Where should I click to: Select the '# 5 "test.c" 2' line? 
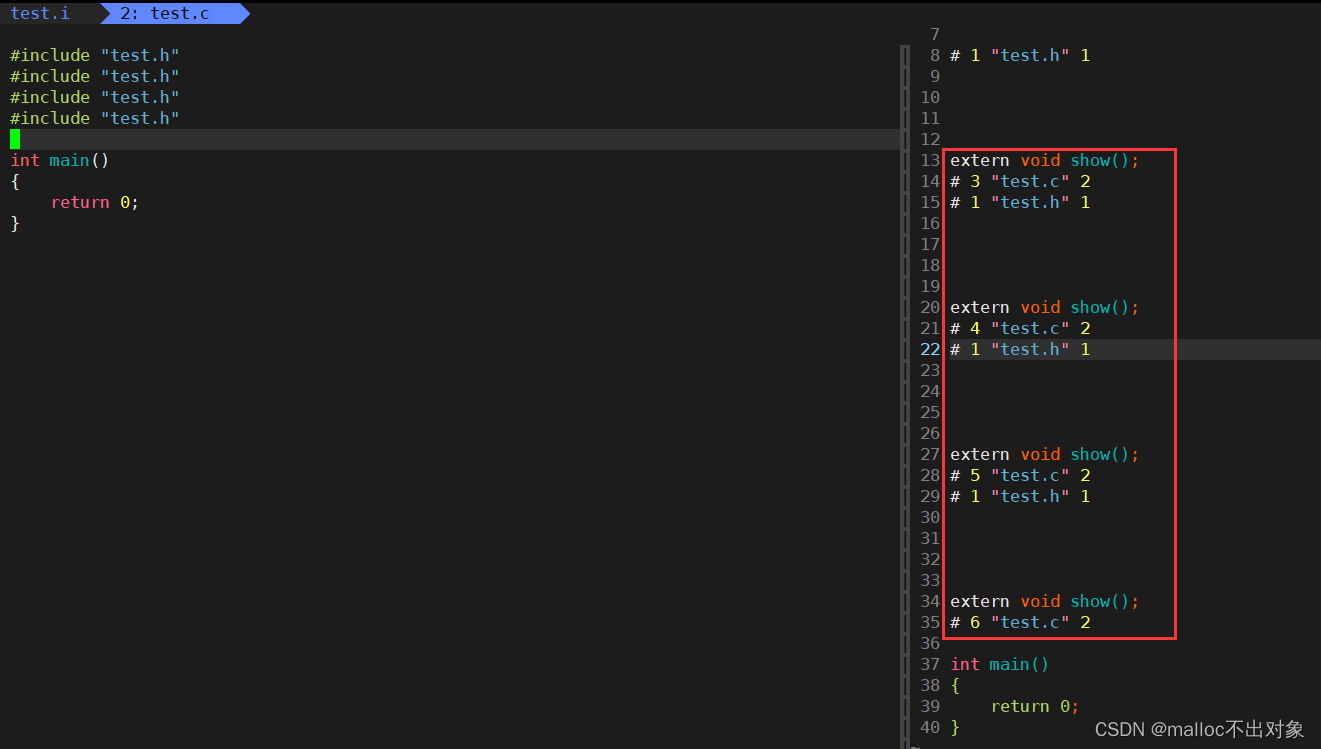[x=1020, y=475]
